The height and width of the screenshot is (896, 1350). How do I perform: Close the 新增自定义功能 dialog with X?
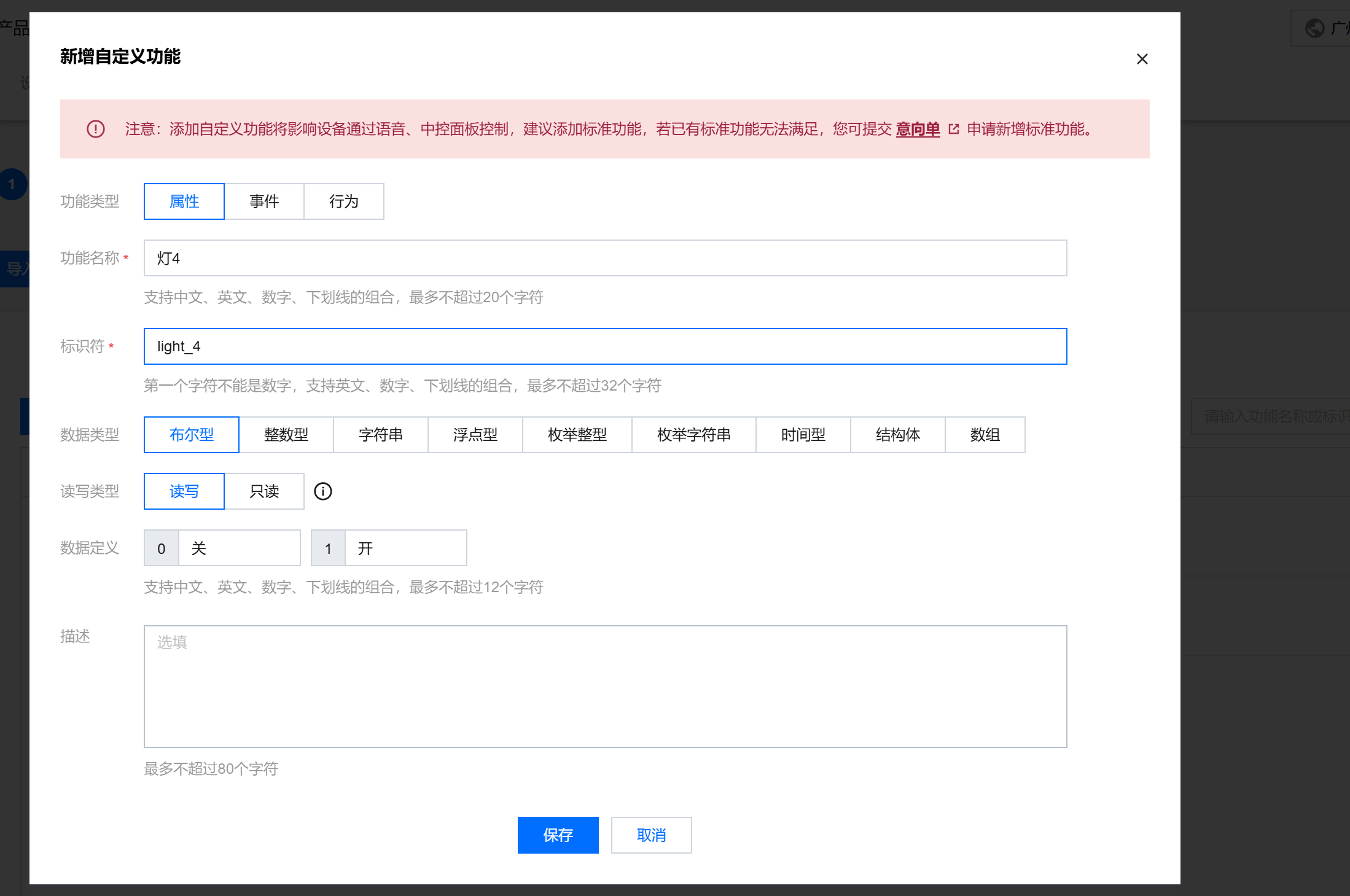pyautogui.click(x=1142, y=59)
